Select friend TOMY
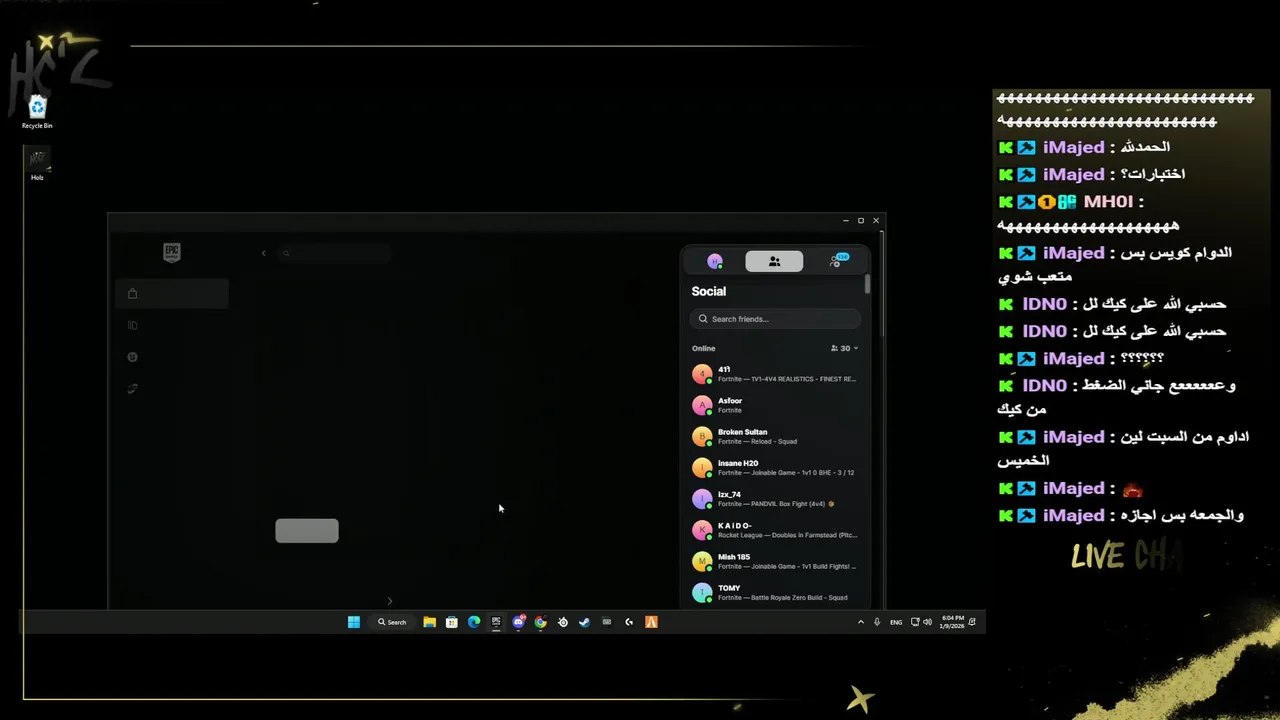1280x720 pixels. [775, 593]
